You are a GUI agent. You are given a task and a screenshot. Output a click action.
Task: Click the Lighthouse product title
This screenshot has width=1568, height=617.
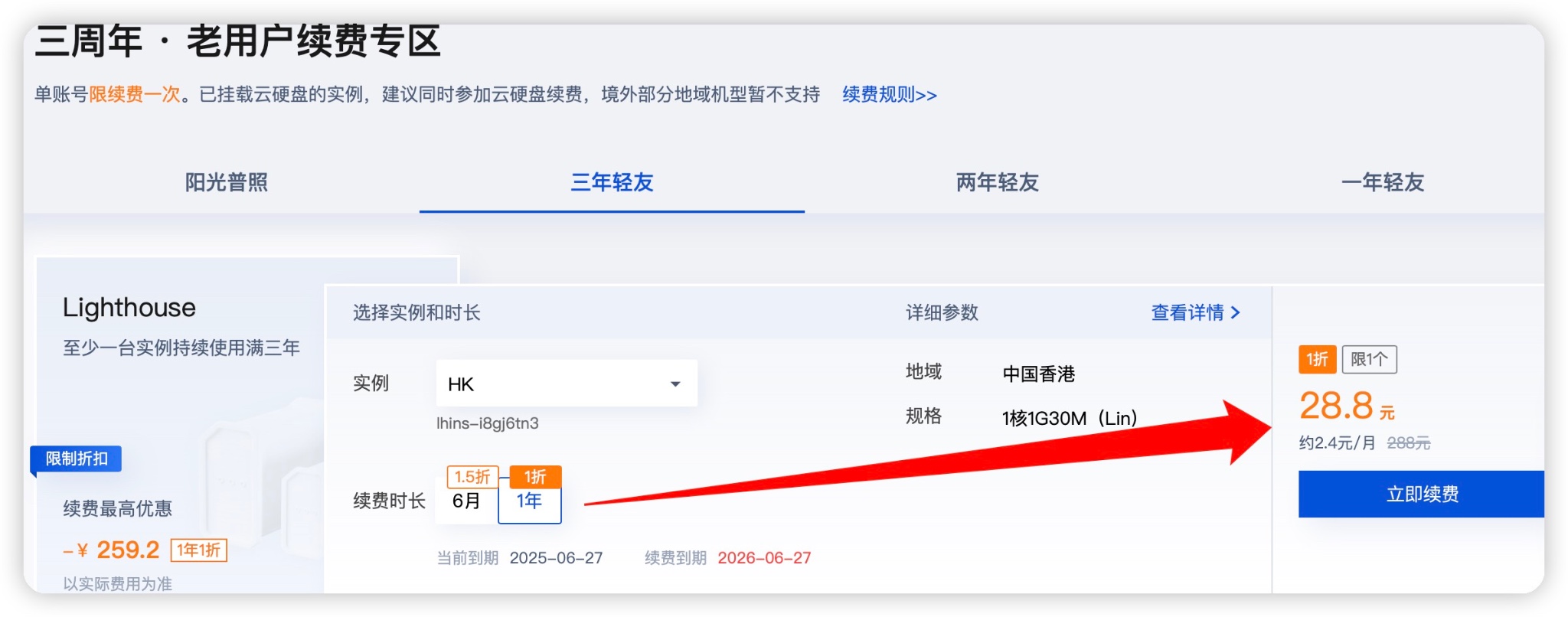[x=129, y=307]
